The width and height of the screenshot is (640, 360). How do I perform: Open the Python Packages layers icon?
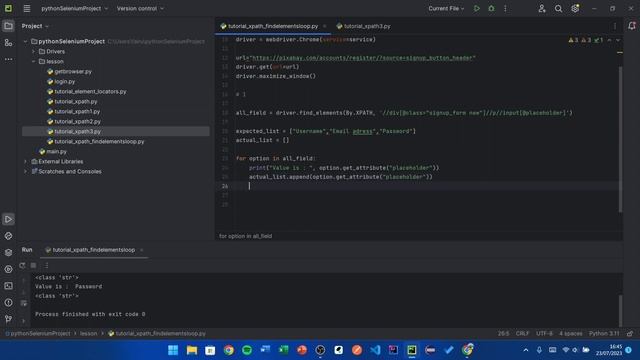[8, 252]
